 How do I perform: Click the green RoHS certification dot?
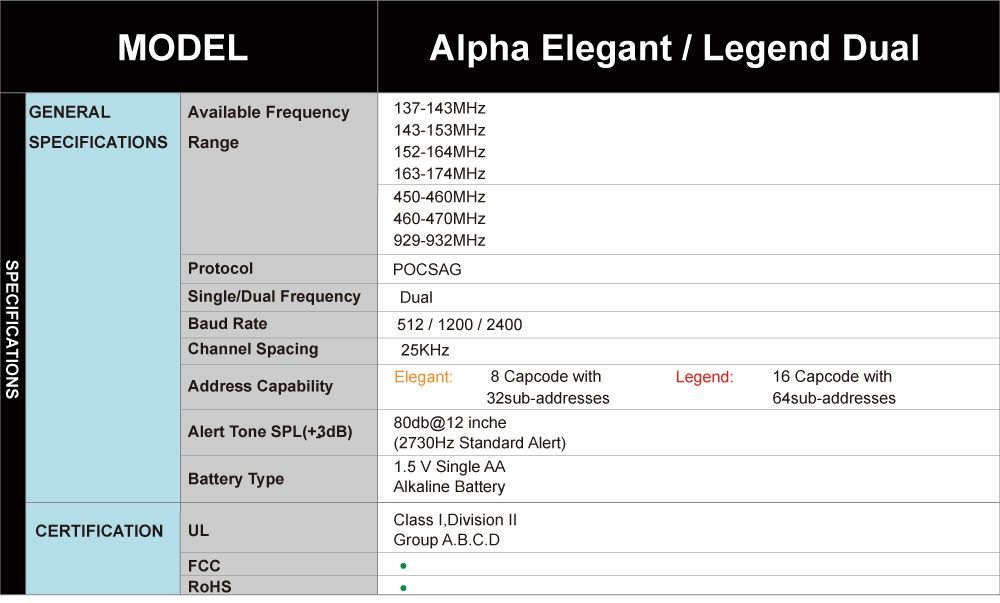[x=403, y=588]
